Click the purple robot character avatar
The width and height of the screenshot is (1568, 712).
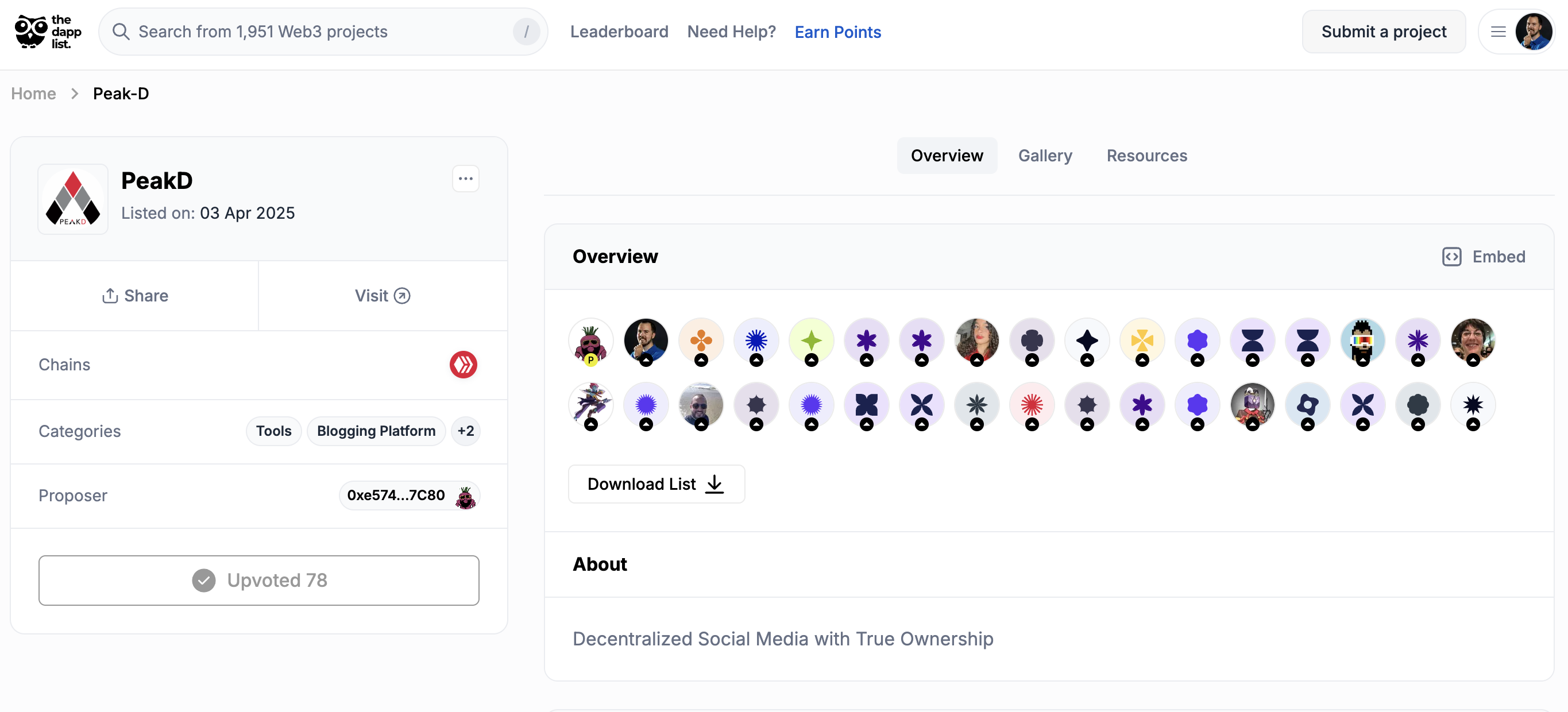pyautogui.click(x=1253, y=405)
